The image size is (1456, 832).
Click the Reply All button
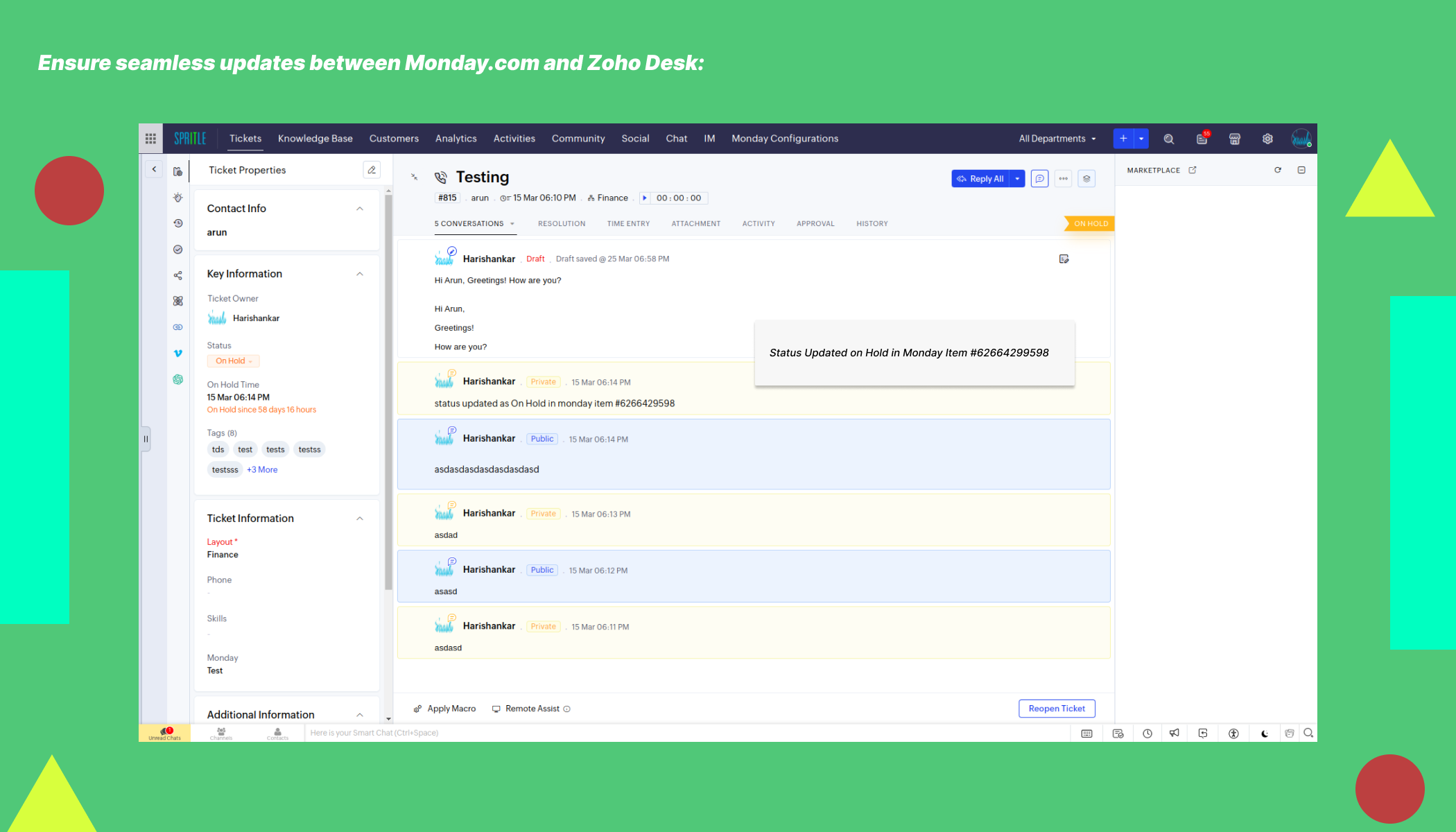click(980, 179)
